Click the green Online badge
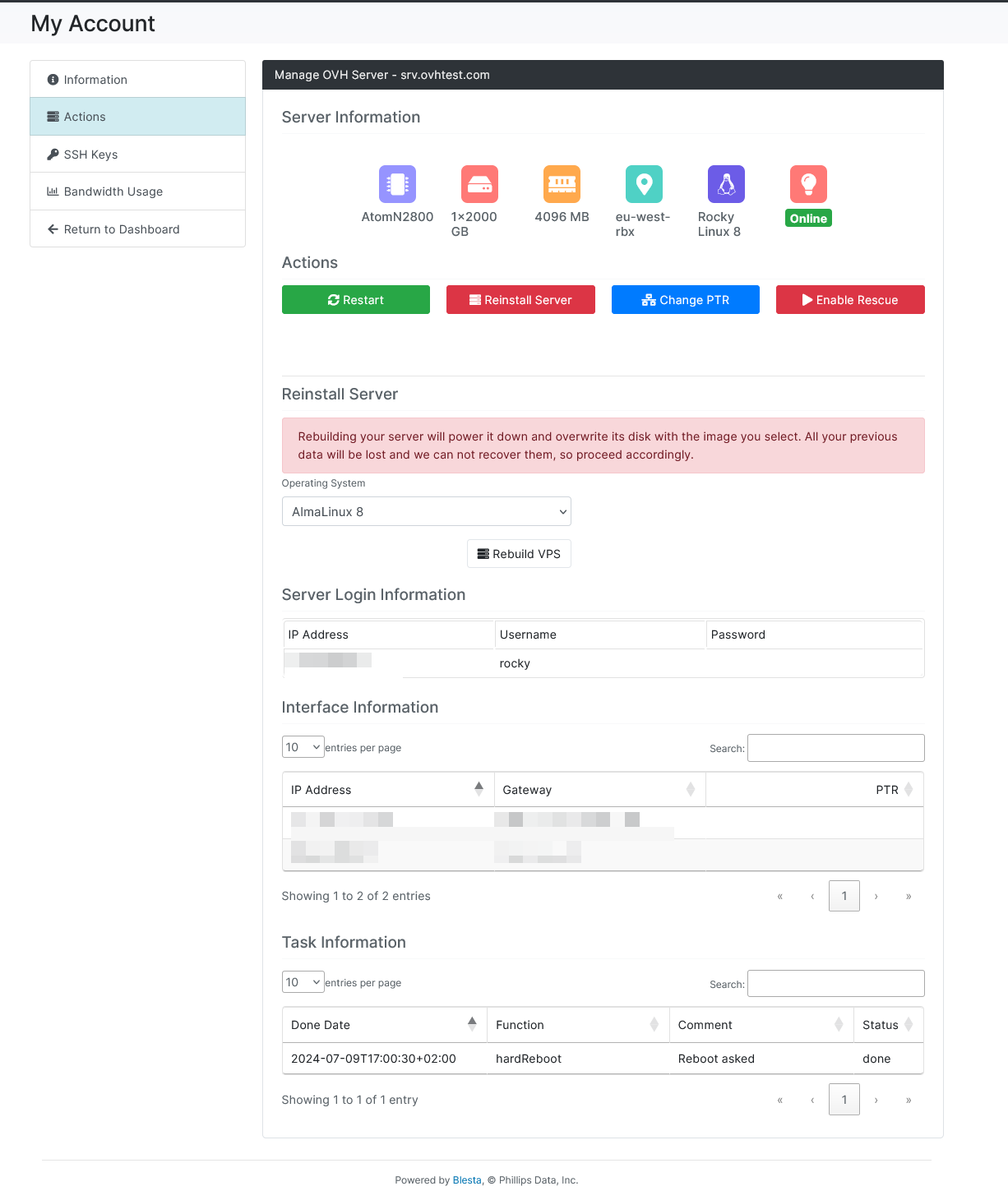1008x1200 pixels. [x=808, y=219]
